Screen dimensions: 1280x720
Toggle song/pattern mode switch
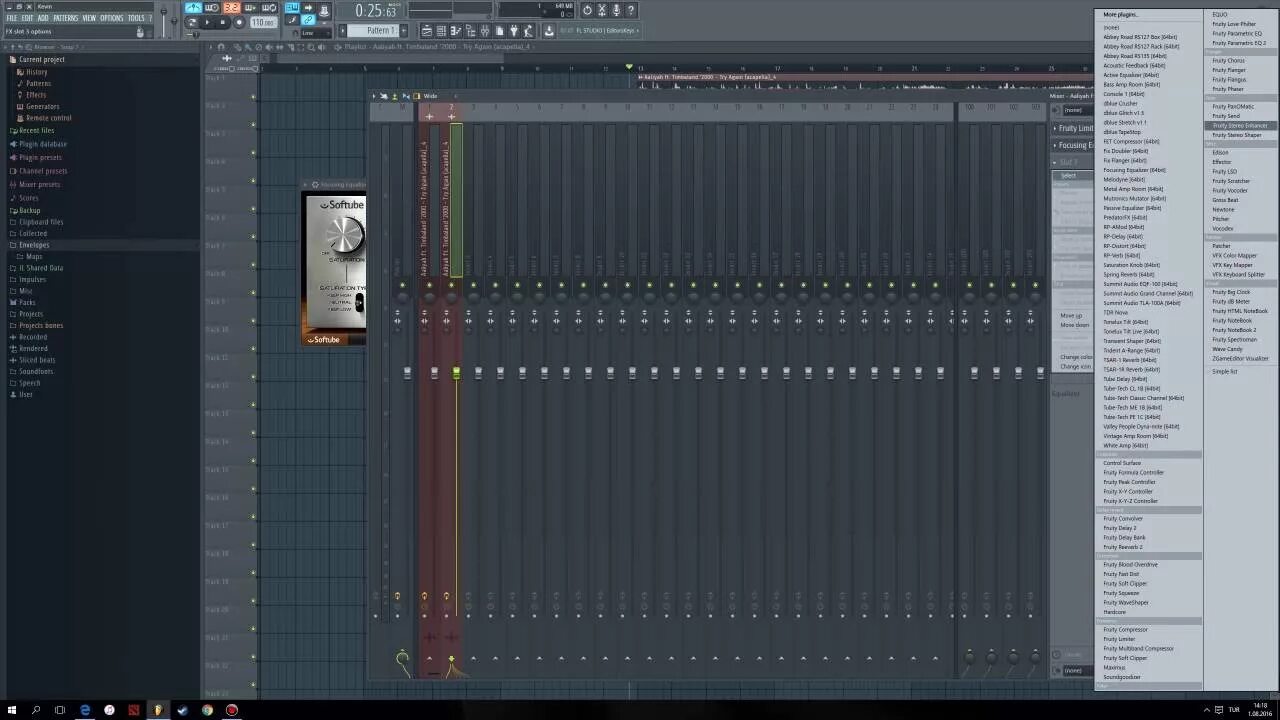[192, 22]
